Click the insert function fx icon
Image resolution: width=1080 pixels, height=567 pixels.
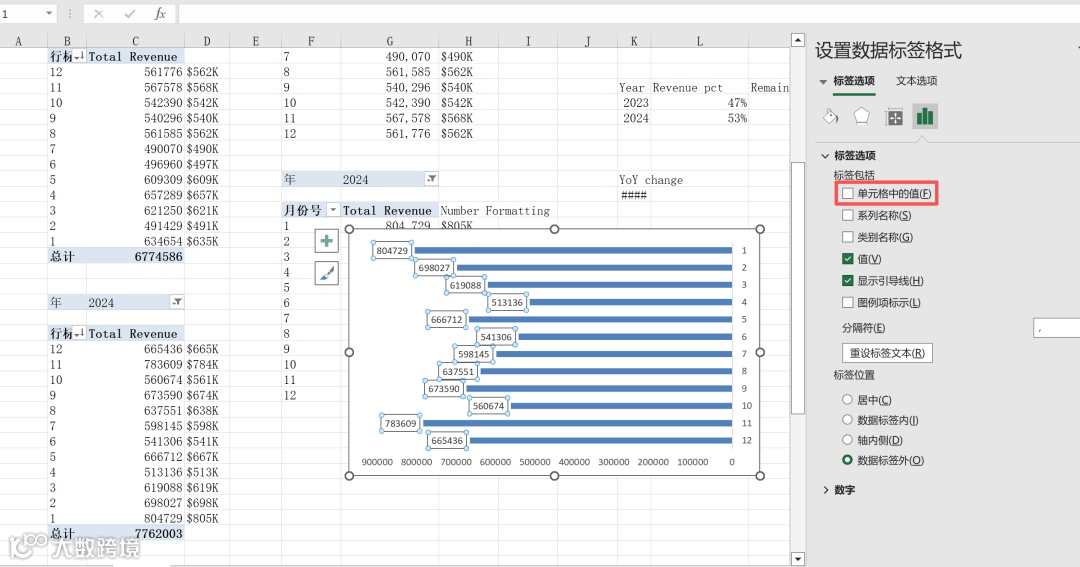[x=160, y=14]
